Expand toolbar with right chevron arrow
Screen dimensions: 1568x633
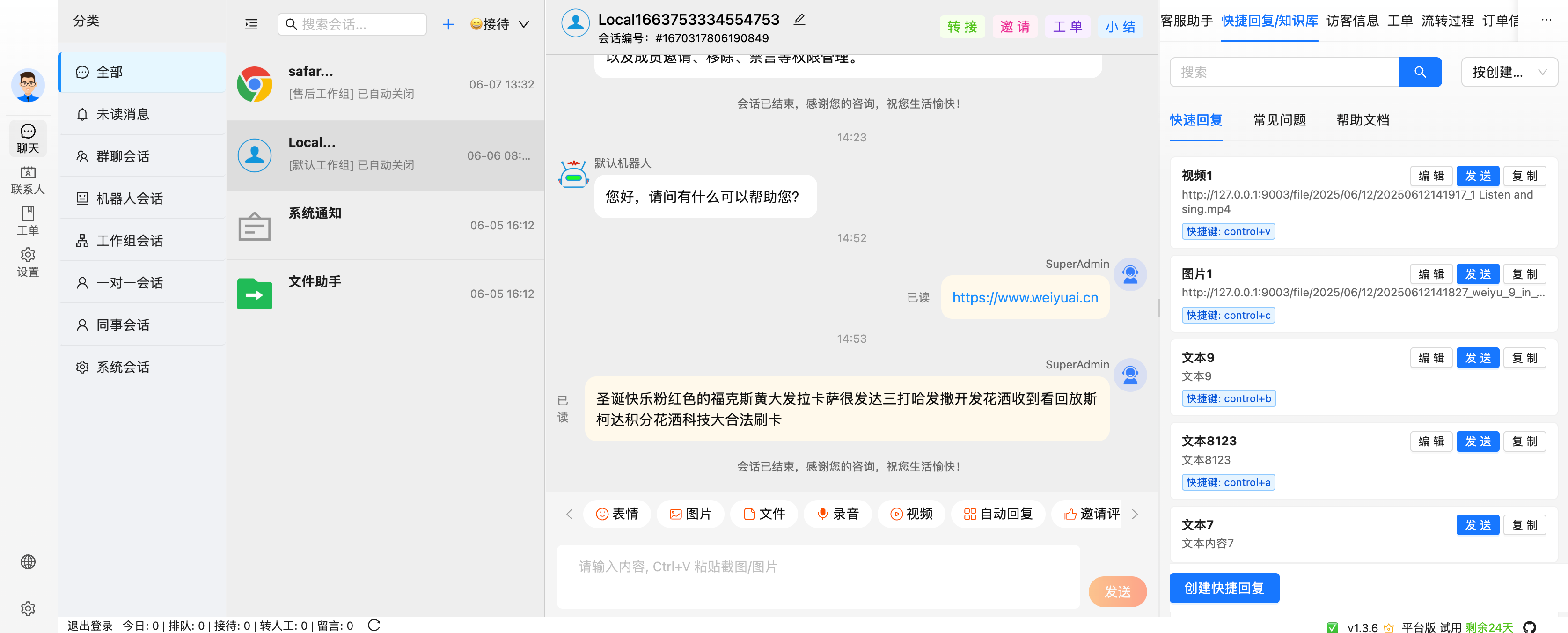click(1135, 514)
